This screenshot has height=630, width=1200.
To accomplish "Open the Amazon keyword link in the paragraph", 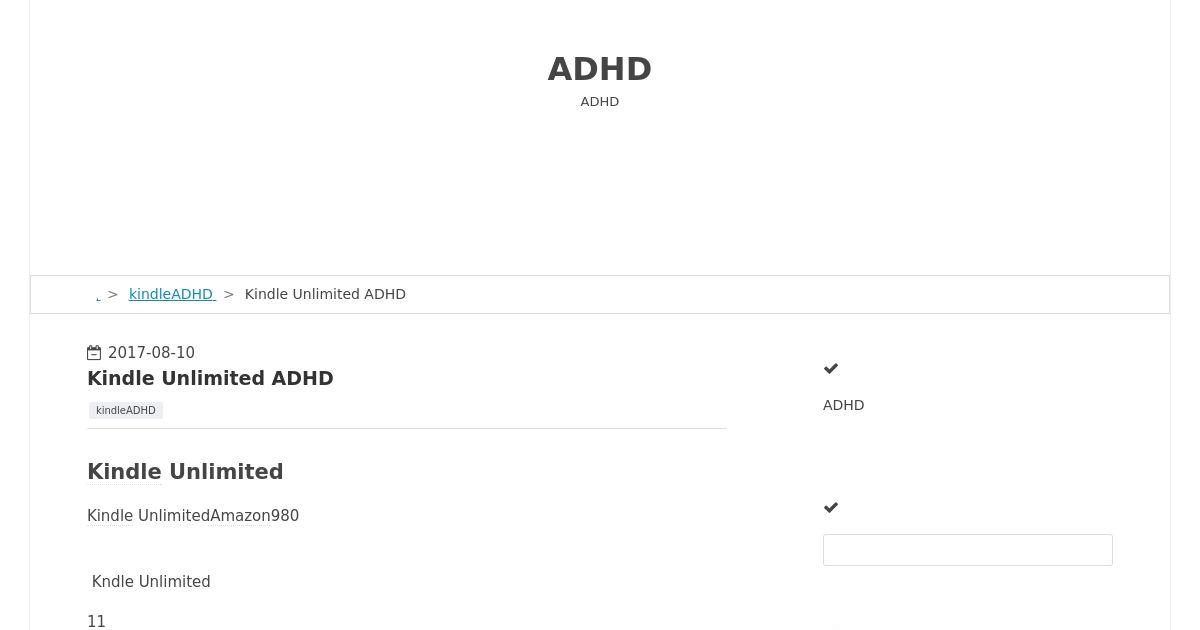I will [x=240, y=516].
